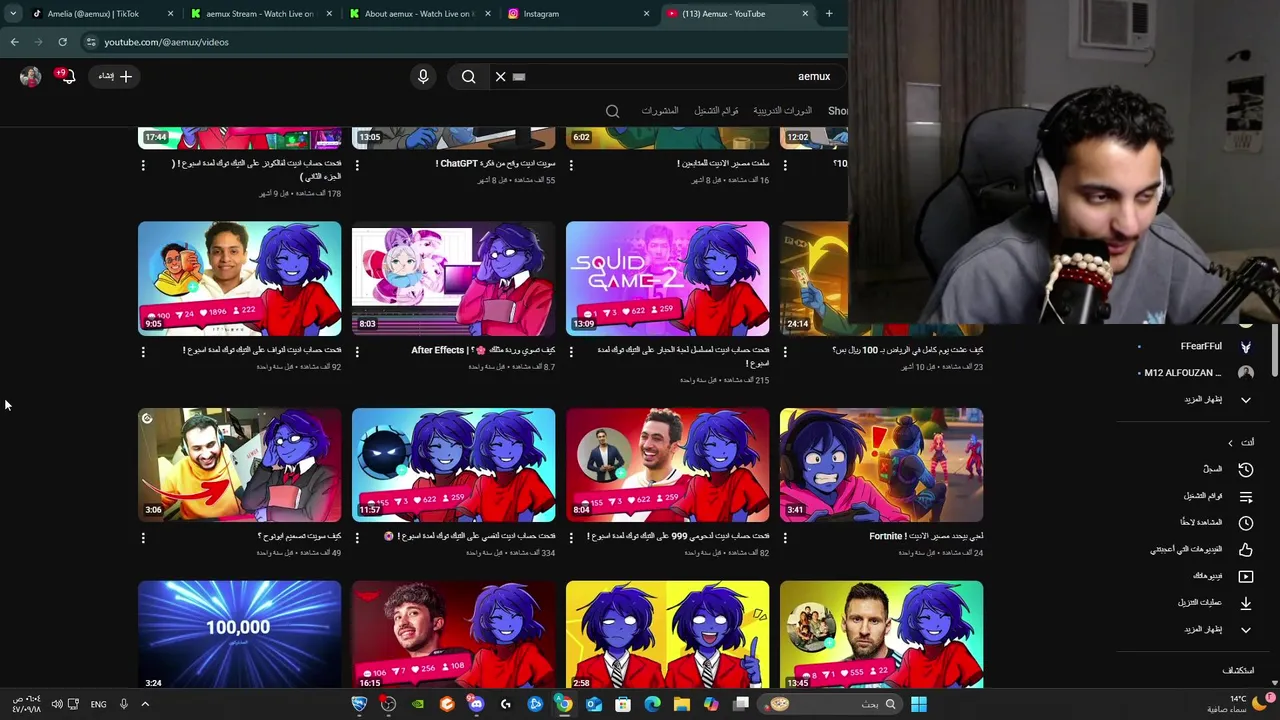This screenshot has width=1280, height=720.
Task: Open options menu for 3:06 video
Action: coord(143,538)
